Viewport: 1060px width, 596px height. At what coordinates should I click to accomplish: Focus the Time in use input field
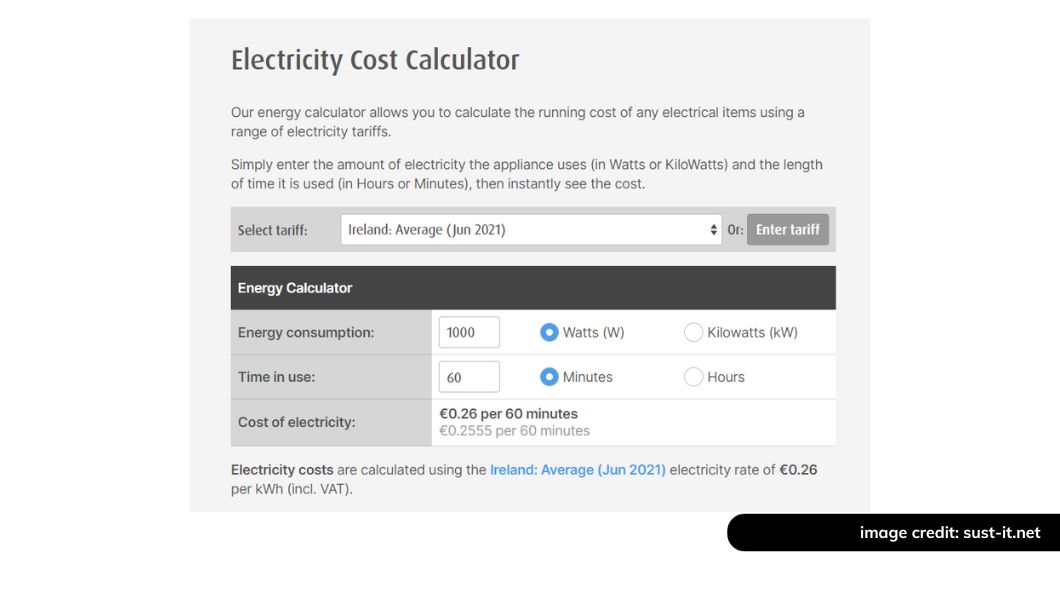(x=469, y=377)
